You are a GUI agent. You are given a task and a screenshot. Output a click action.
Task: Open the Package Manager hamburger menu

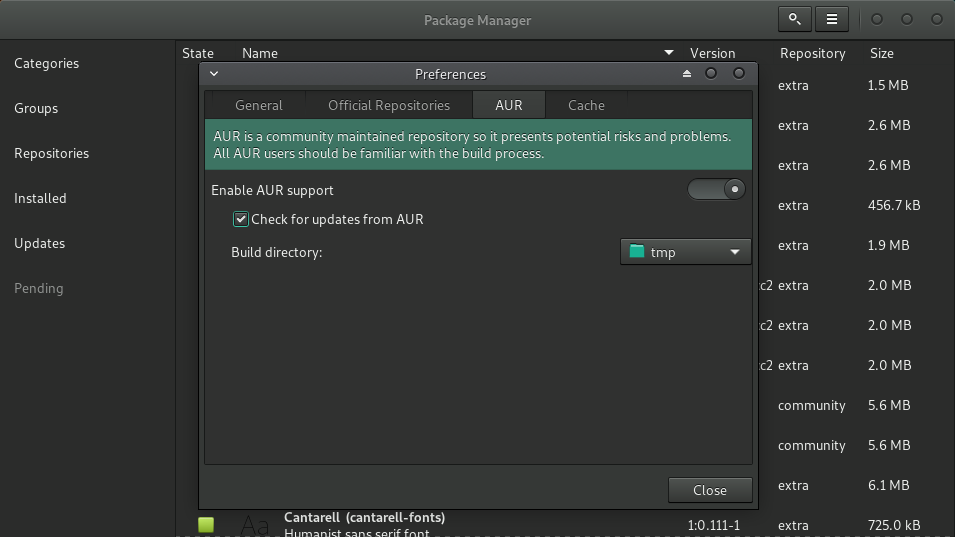832,19
